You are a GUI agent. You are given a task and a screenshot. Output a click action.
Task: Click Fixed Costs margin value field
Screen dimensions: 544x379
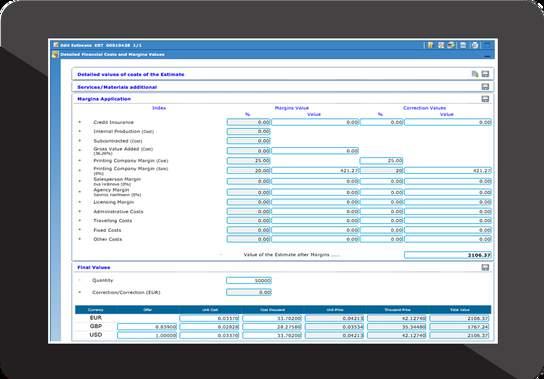(x=315, y=230)
